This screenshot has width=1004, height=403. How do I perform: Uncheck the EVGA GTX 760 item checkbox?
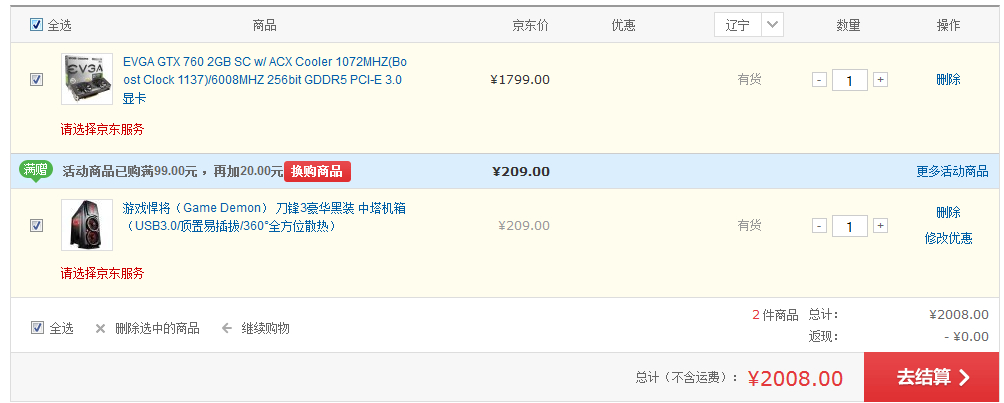pos(37,79)
